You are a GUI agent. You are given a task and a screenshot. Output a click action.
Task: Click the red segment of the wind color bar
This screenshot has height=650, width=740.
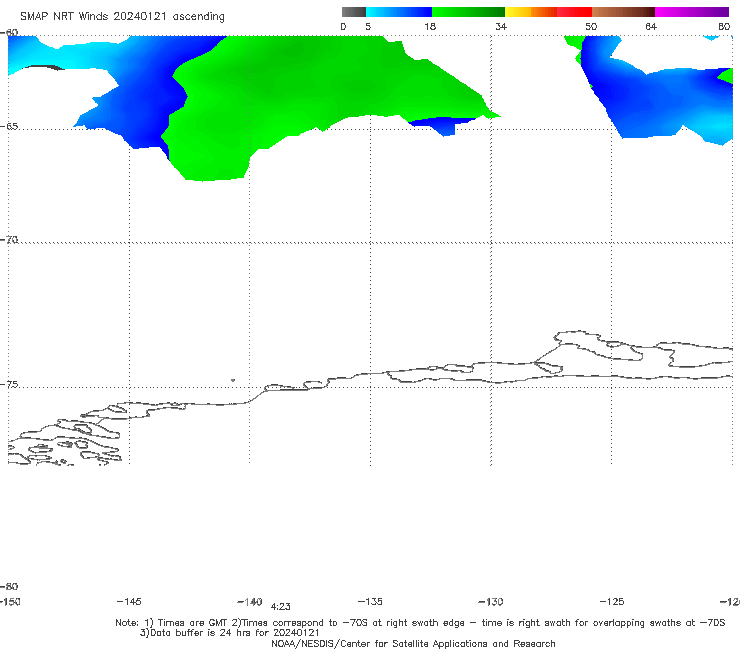point(574,12)
